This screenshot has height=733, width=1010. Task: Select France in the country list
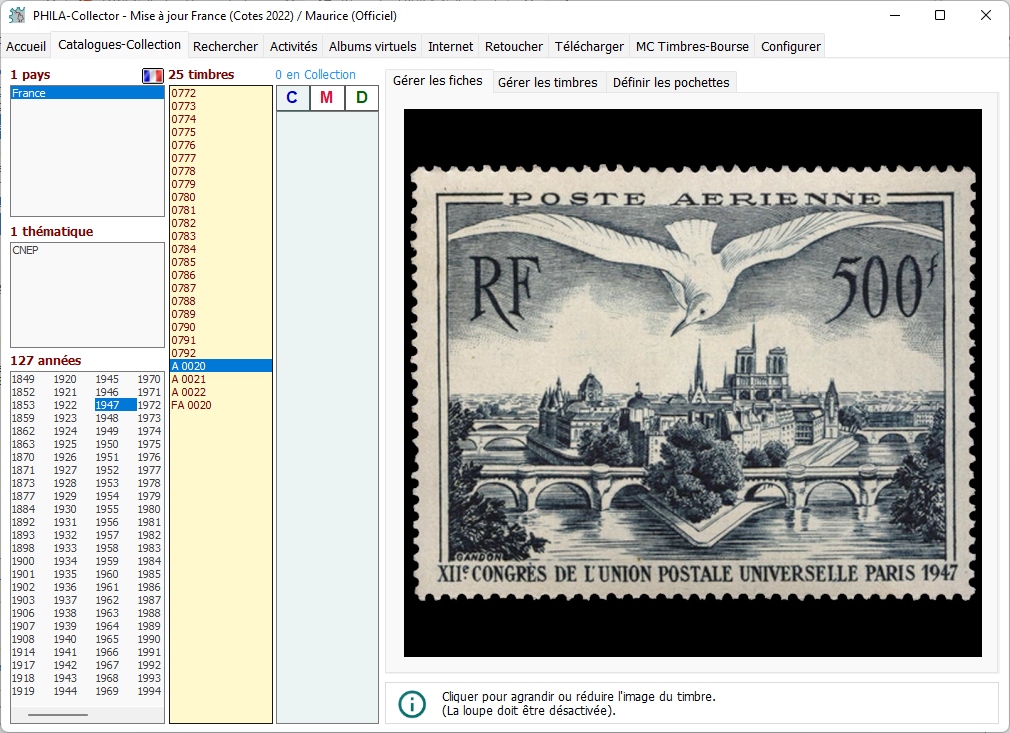[x=87, y=93]
